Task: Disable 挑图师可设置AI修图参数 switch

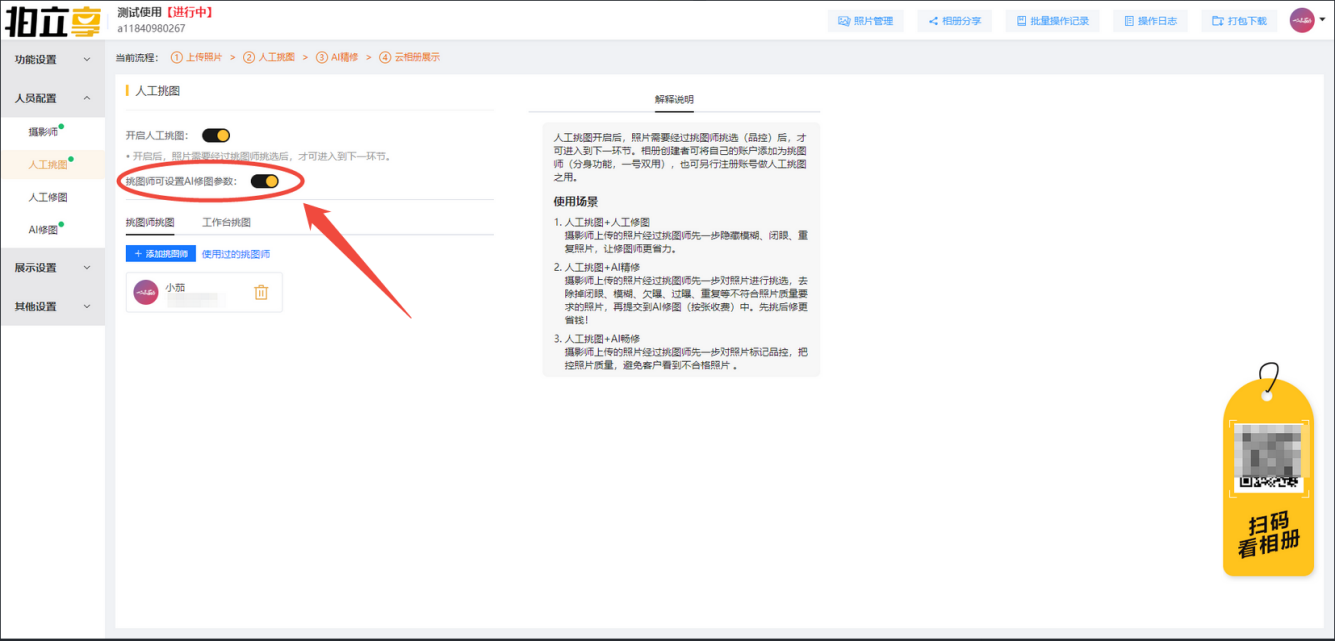Action: click(264, 181)
